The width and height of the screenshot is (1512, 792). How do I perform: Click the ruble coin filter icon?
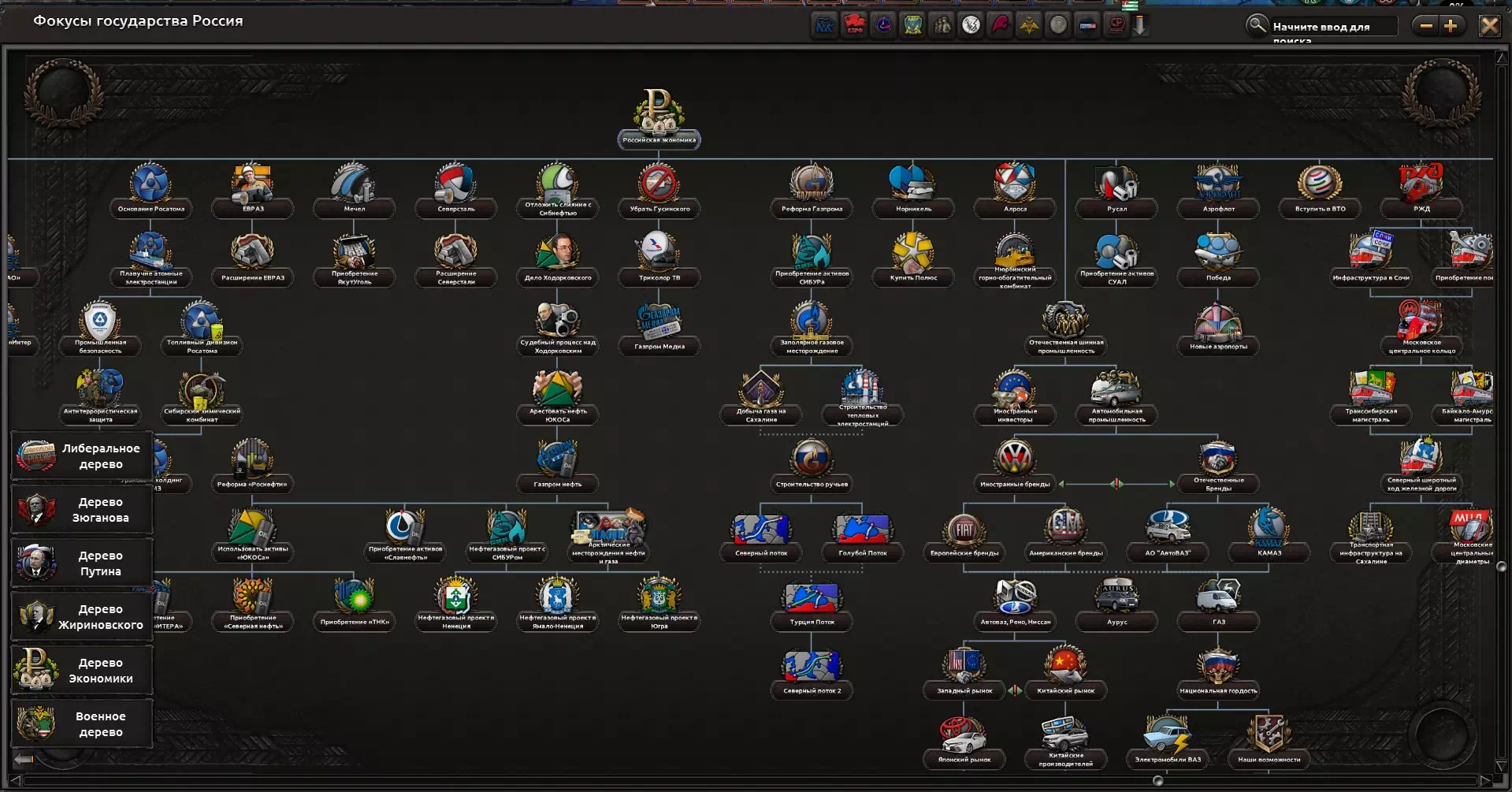[x=1058, y=25]
